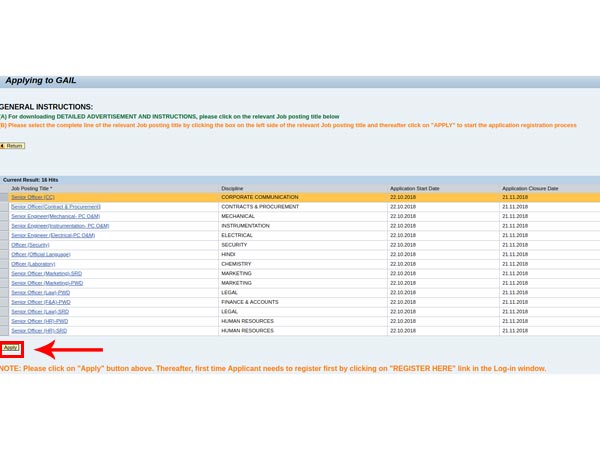Open the Senior Officer (CC) job posting
Image resolution: width=600 pixels, height=450 pixels.
(x=33, y=197)
